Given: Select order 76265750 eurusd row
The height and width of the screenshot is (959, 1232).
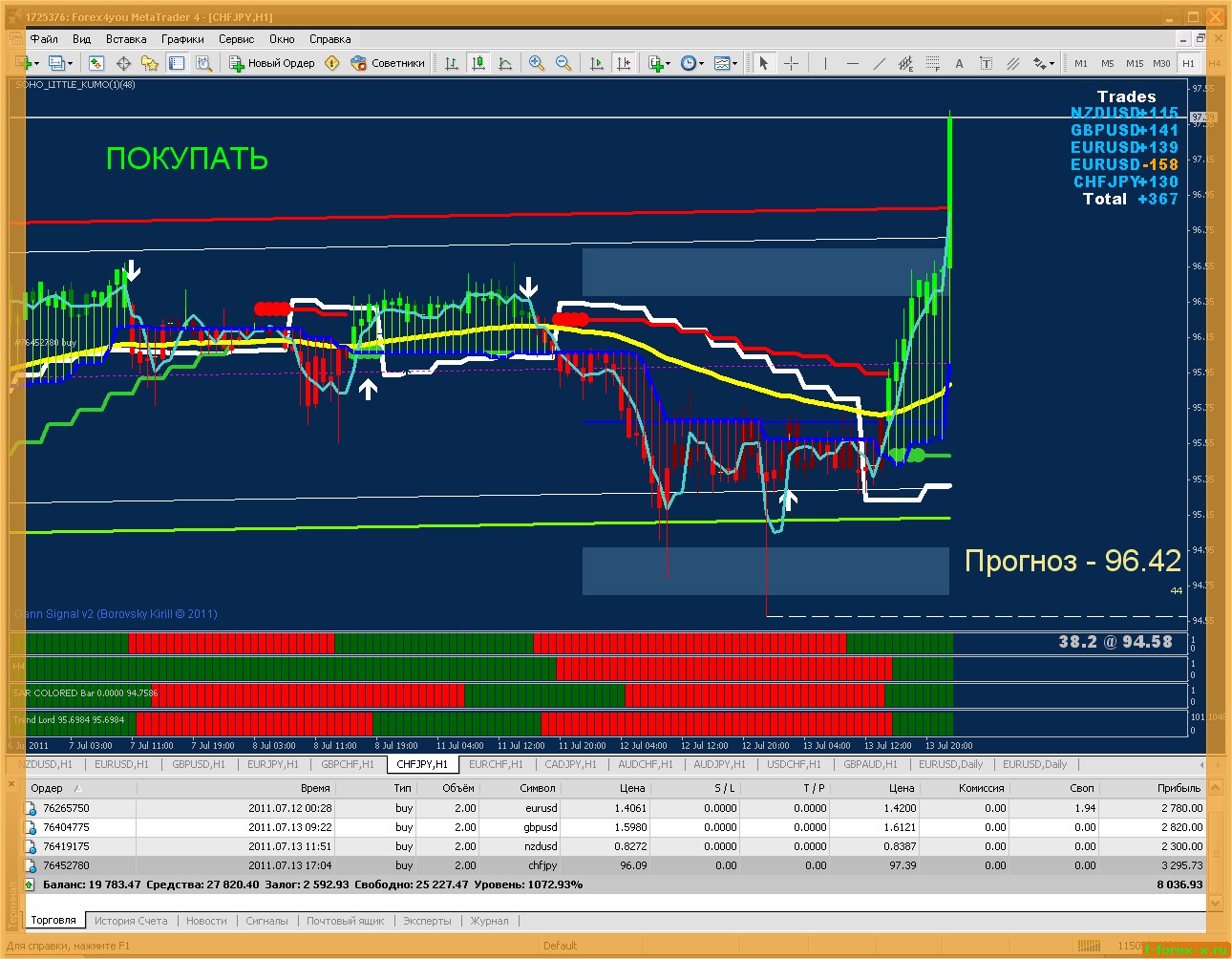Looking at the screenshot, I should pyautogui.click(x=616, y=808).
